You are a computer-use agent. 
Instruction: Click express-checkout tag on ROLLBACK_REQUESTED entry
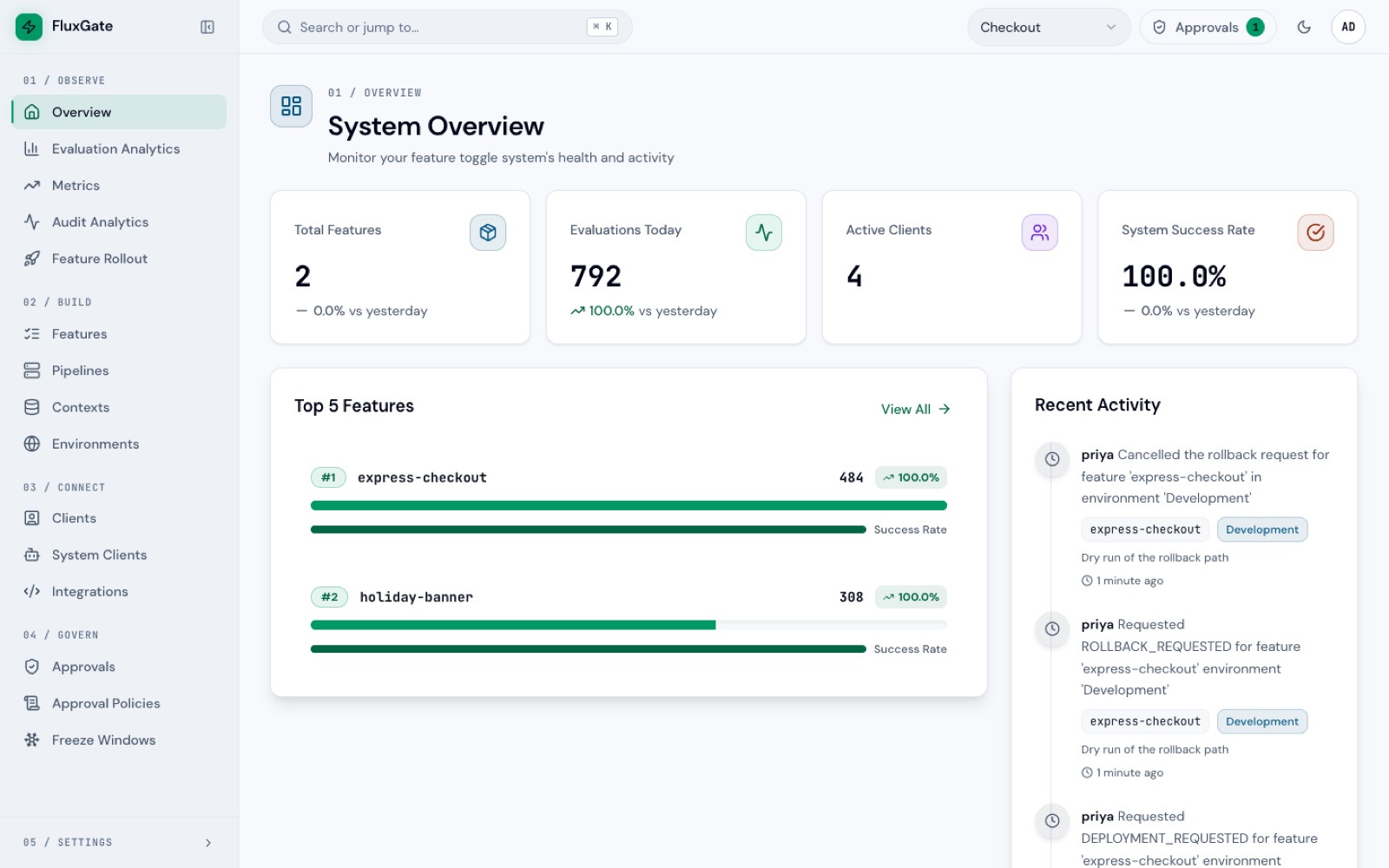pos(1145,721)
